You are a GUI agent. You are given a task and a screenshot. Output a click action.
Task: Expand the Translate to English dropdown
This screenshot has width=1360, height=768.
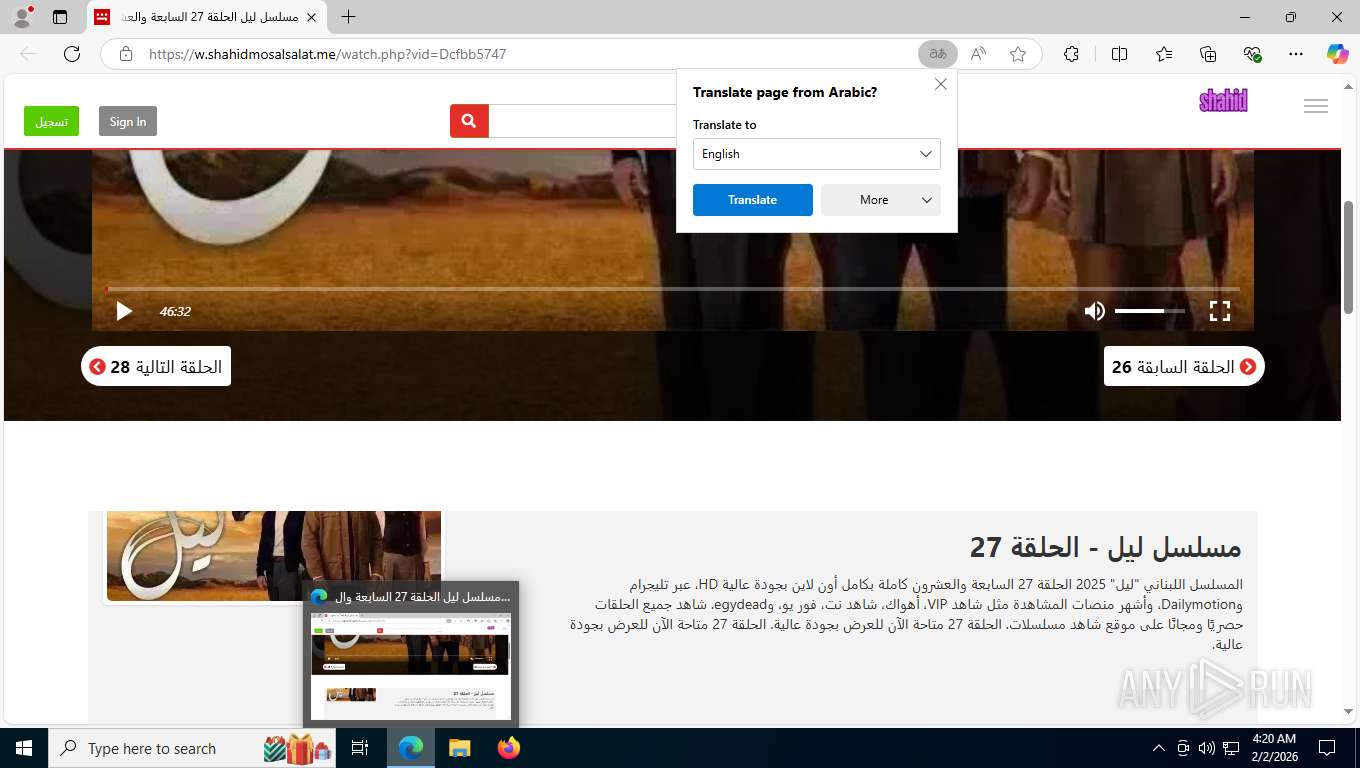tap(817, 154)
